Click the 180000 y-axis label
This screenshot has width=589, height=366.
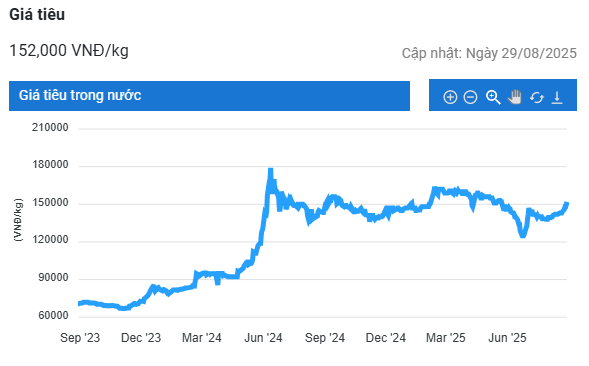point(50,165)
